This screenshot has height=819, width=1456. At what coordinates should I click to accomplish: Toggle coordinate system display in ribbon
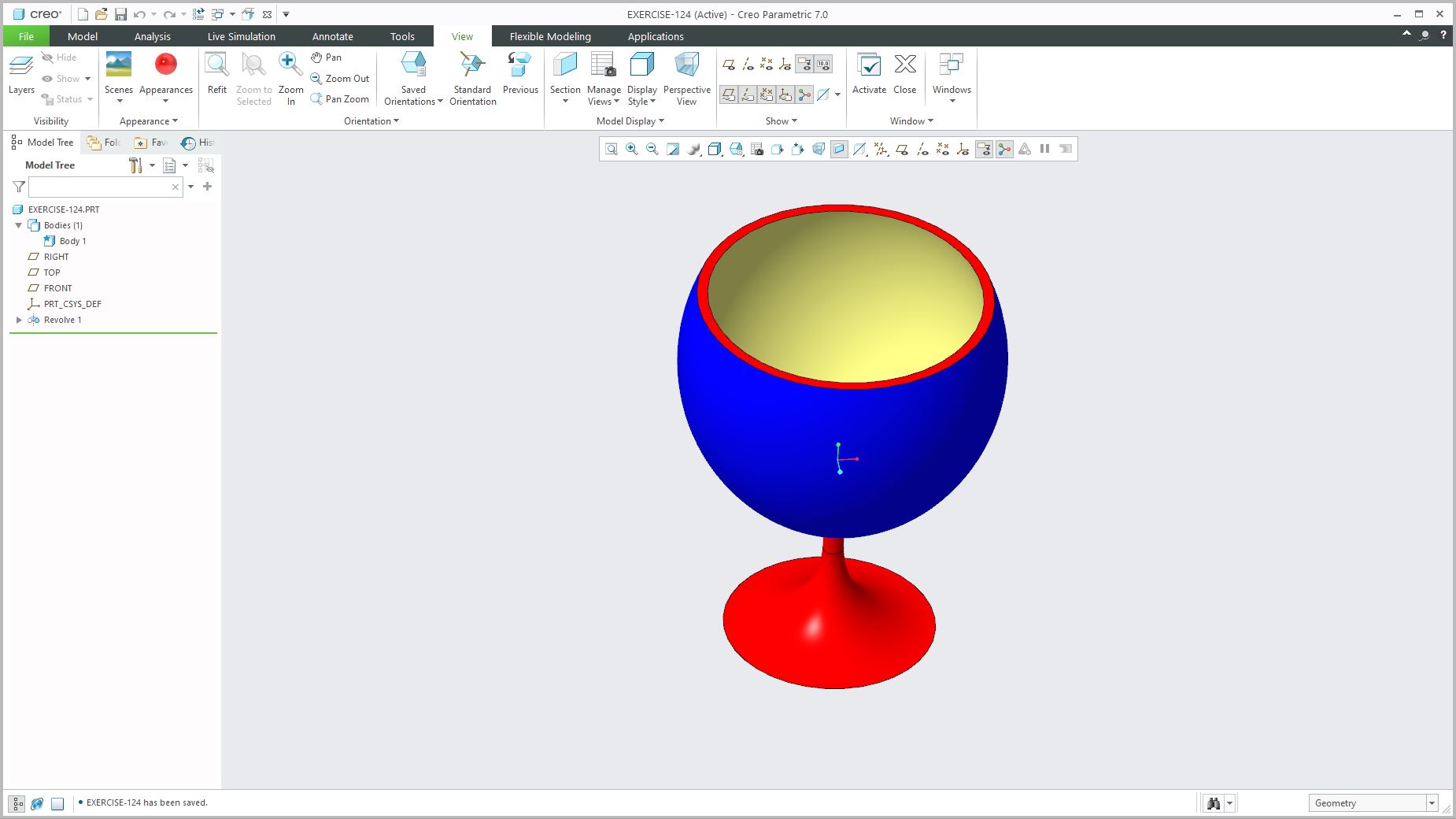[x=785, y=65]
